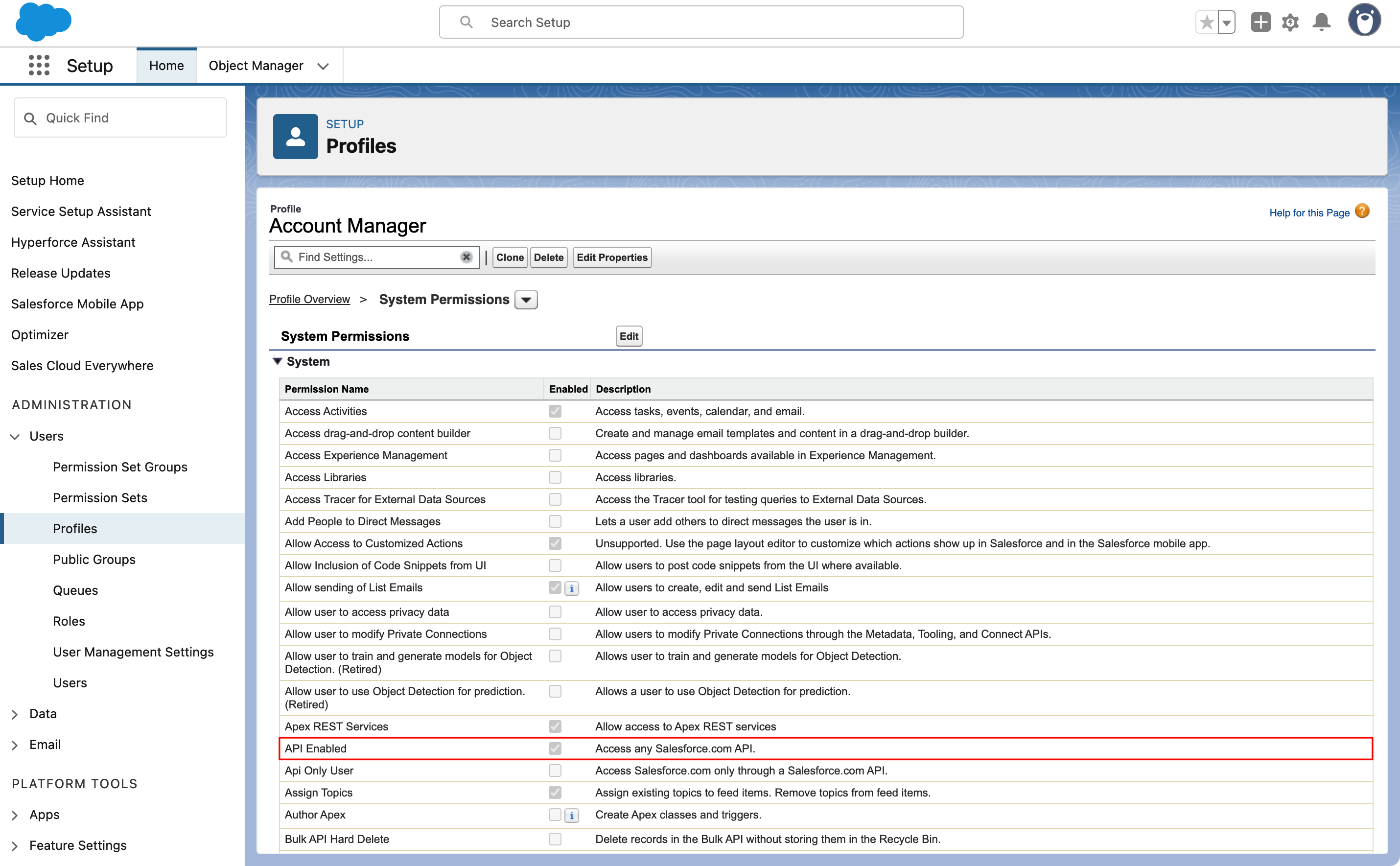1400x866 pixels.
Task: Toggle Allow Access to Customized Actions checkbox
Action: [555, 543]
